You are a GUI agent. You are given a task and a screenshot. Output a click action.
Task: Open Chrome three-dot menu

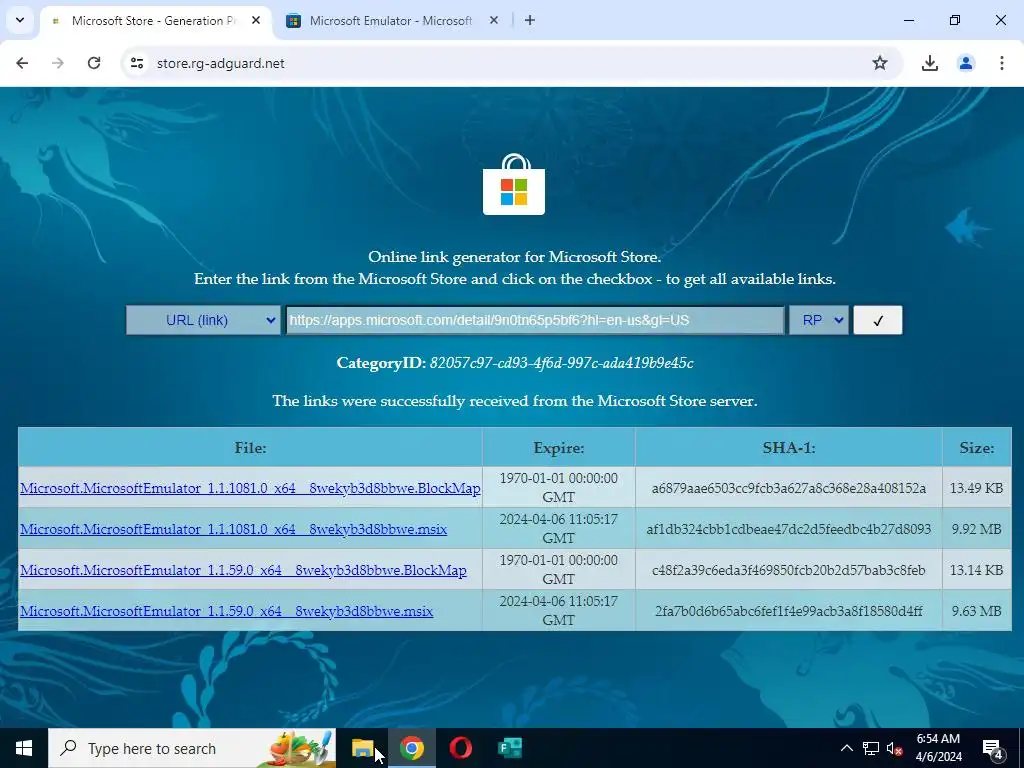pos(1001,63)
